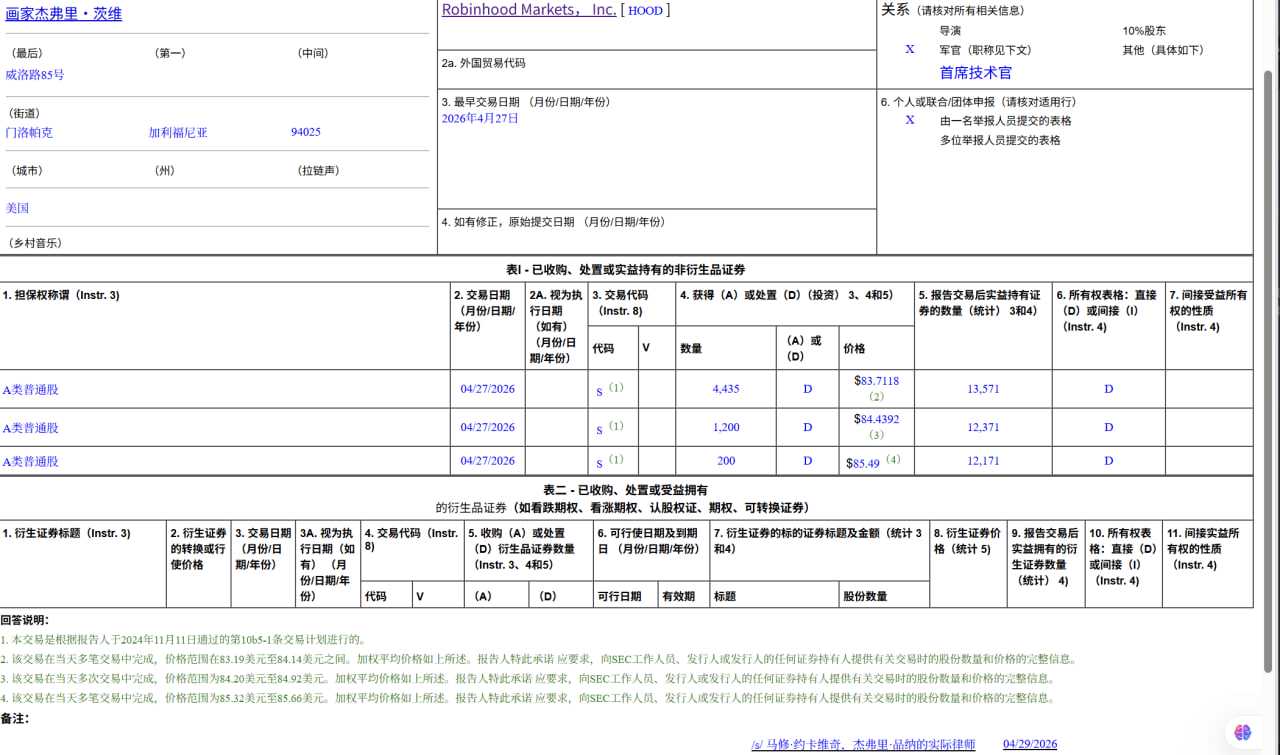Click the price value $84.4392
Screen dimensions: 1280x755
pyautogui.click(x=877, y=419)
